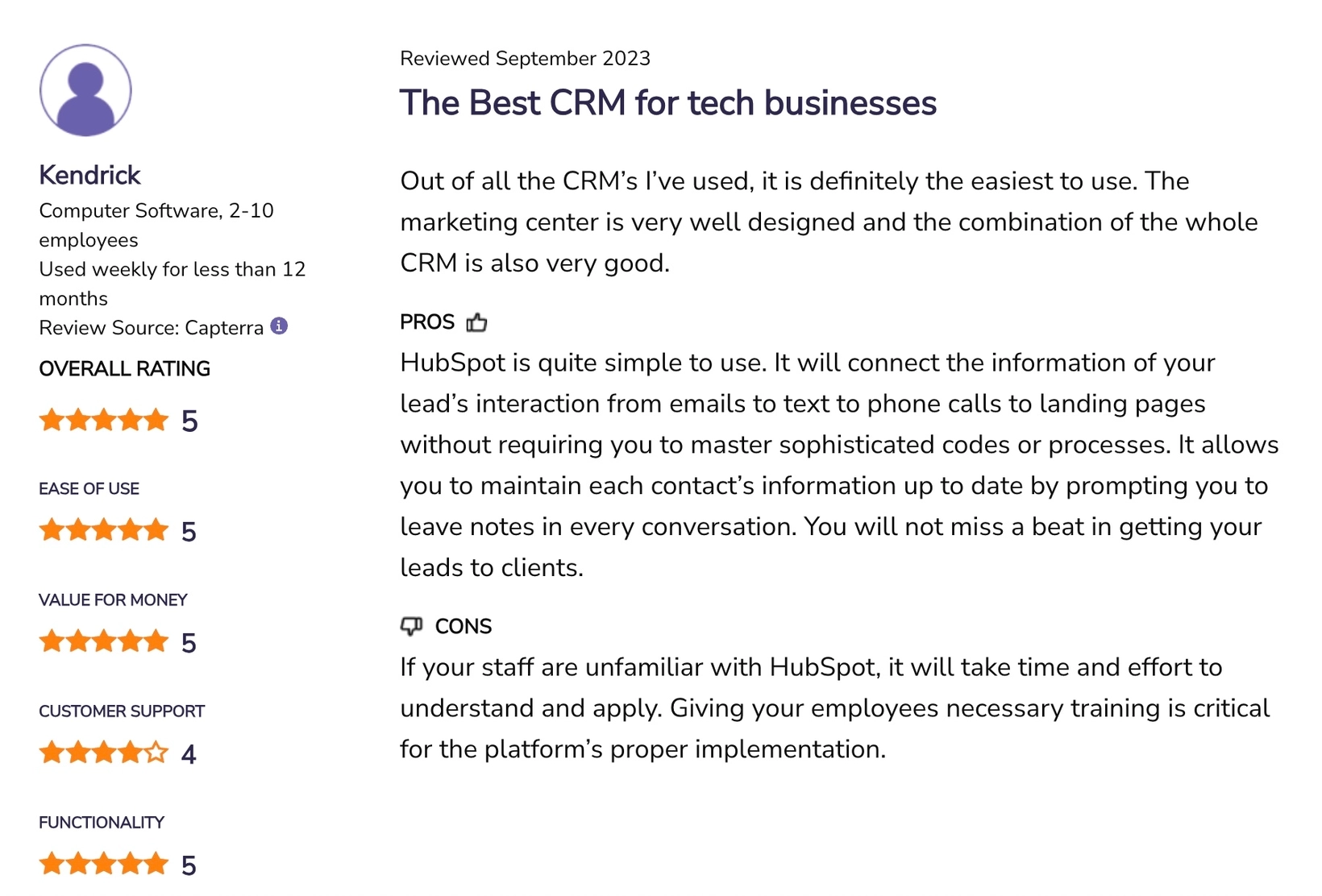Select the first star under Overall Rating

pos(48,419)
